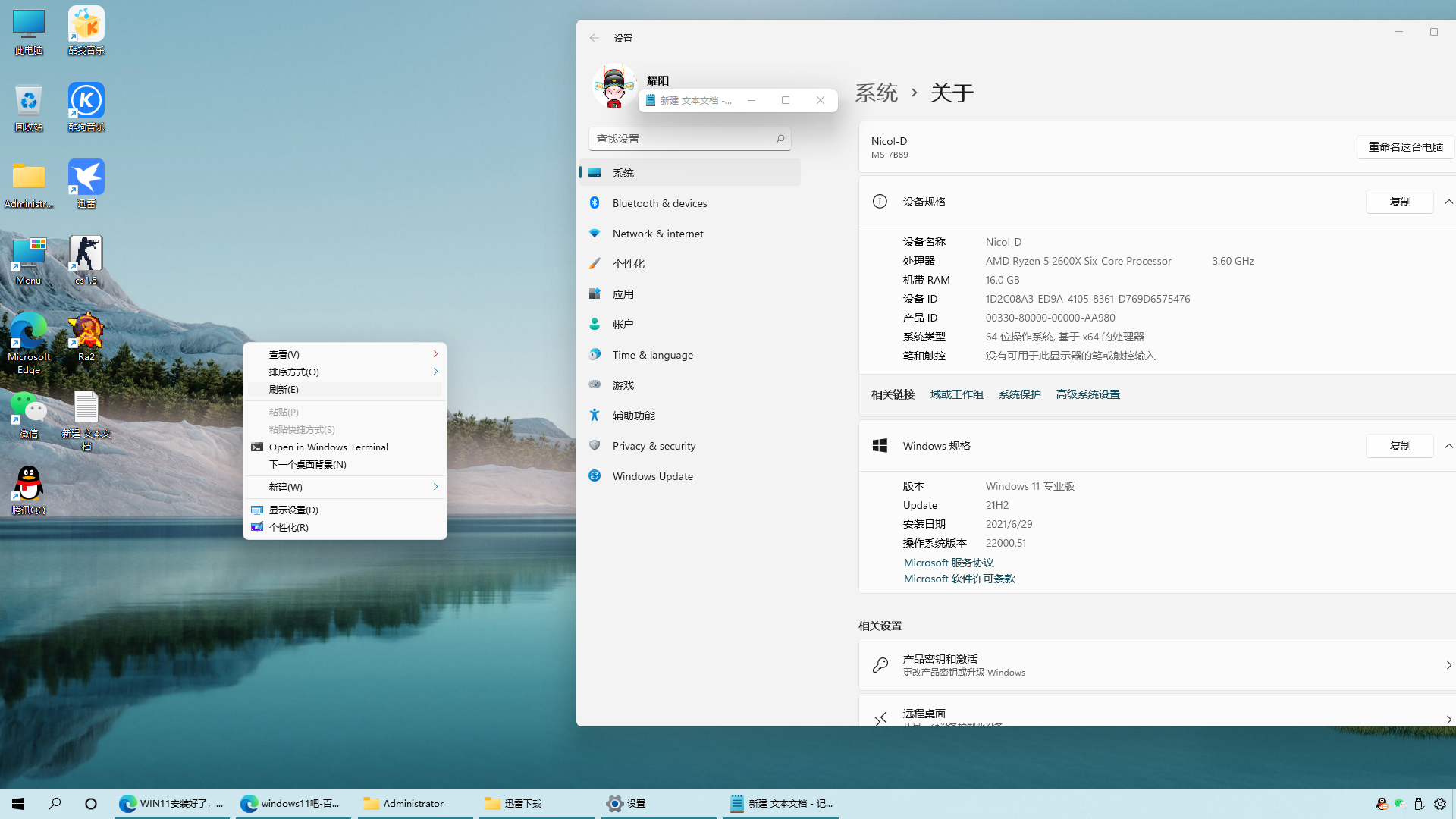This screenshot has width=1456, height=819.
Task: Switch to 新建 文本文档 Notepad taskbar item
Action: [780, 804]
